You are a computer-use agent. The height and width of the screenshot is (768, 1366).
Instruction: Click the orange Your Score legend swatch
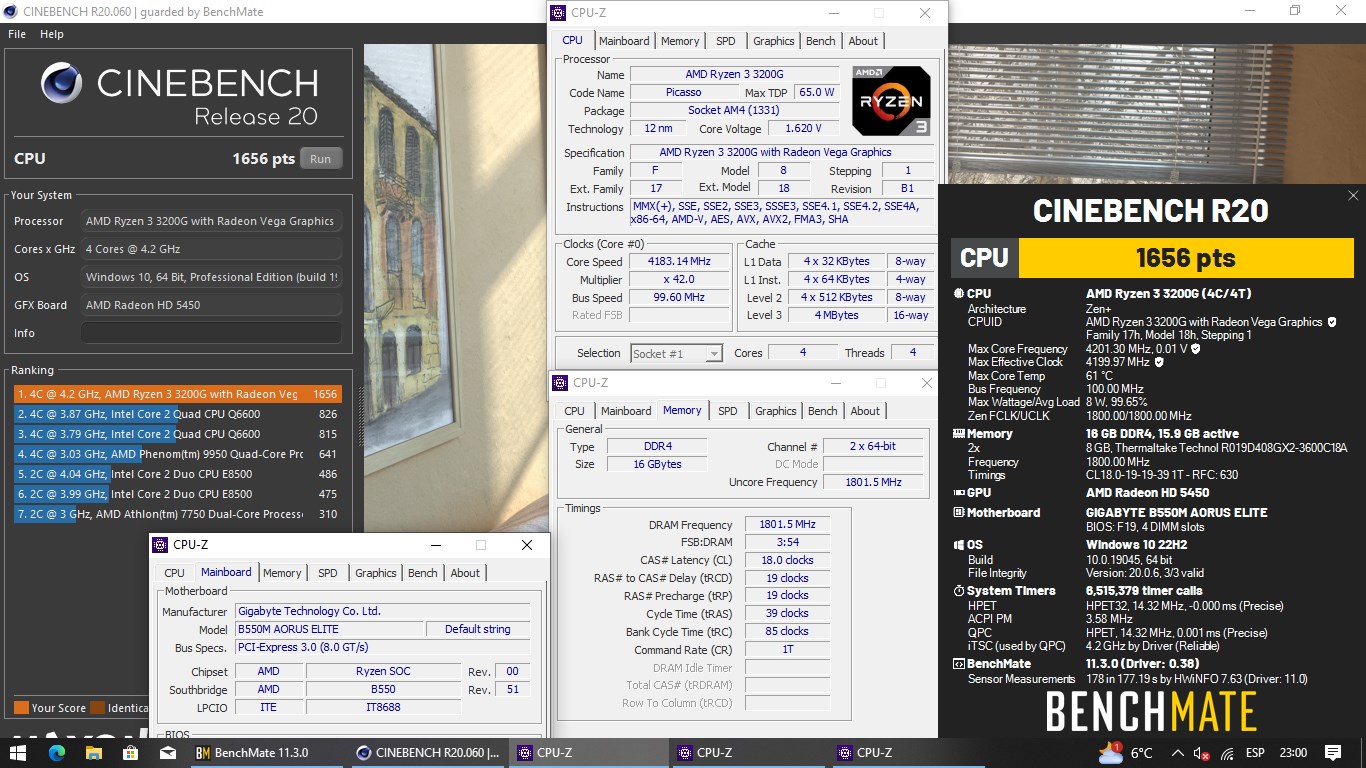click(20, 708)
